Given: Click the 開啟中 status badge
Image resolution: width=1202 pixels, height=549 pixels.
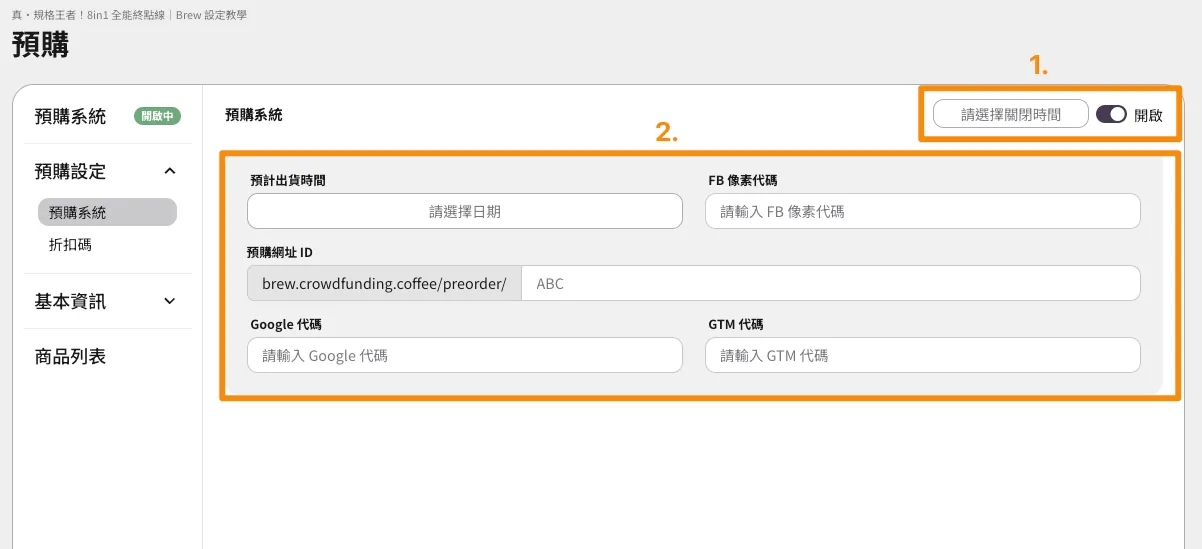Looking at the screenshot, I should point(157,116).
